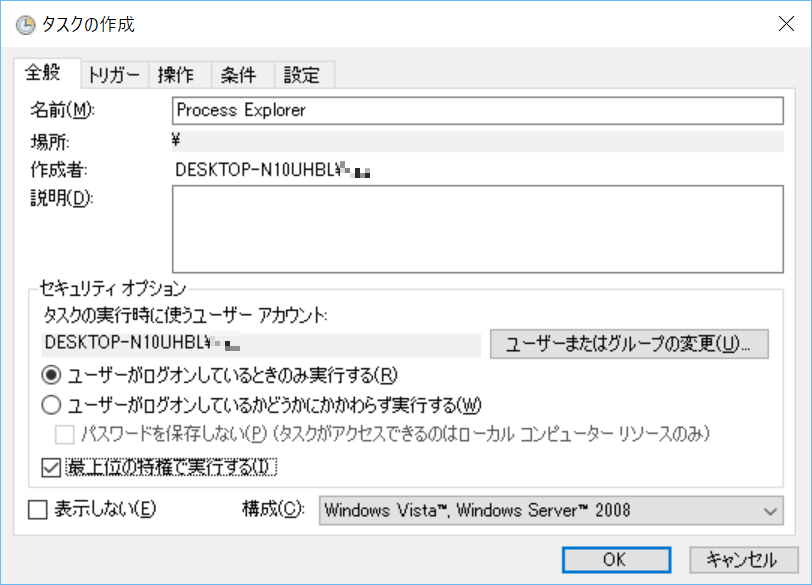Check the 表示しない checkbox

37,510
